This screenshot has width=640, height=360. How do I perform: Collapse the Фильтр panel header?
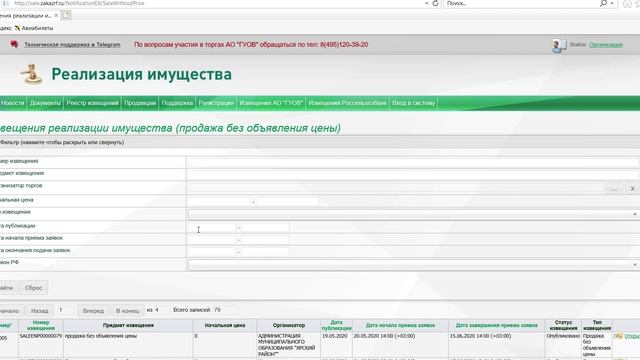click(320, 142)
